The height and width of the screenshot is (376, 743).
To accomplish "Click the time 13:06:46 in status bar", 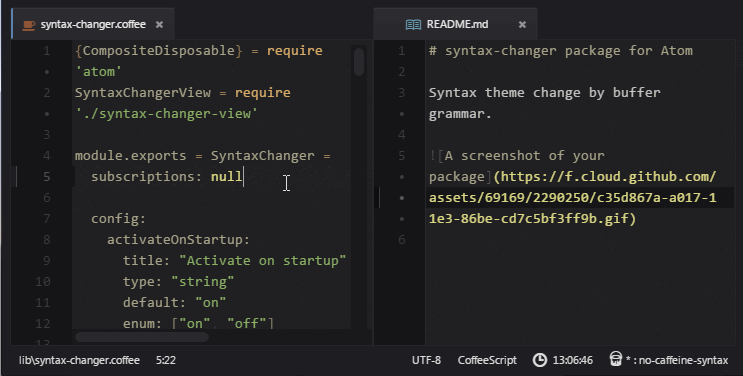I will tap(572, 360).
